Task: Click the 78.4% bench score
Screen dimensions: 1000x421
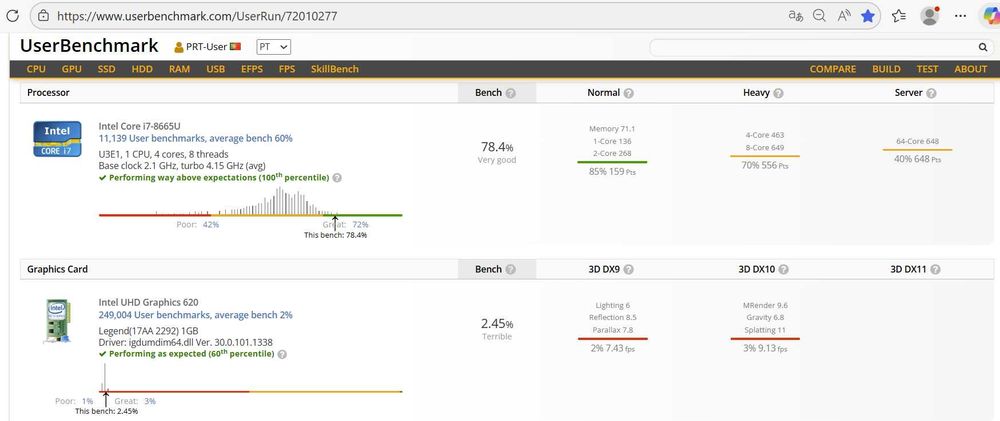Action: pyautogui.click(x=497, y=147)
